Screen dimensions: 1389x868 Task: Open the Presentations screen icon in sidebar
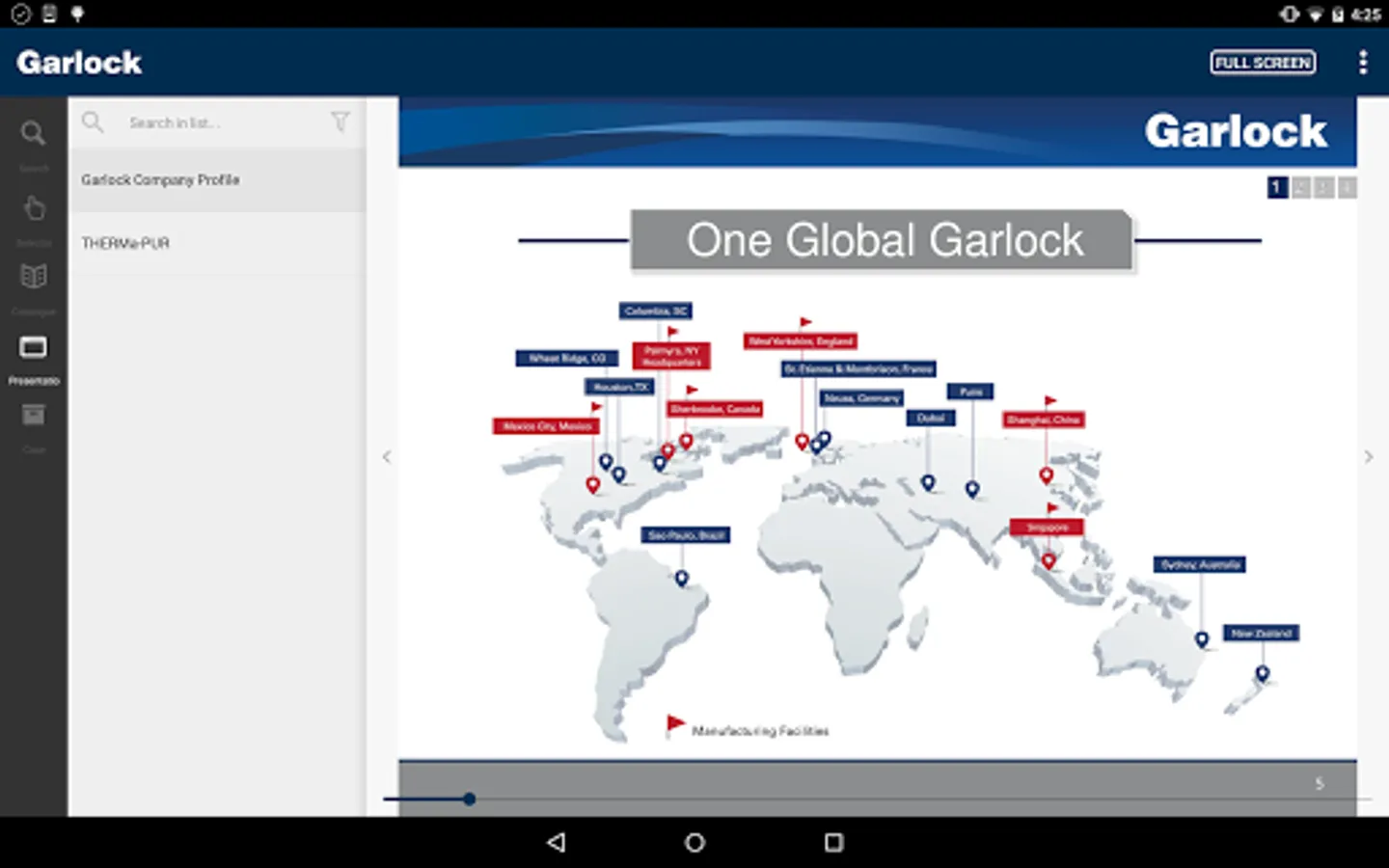click(34, 347)
